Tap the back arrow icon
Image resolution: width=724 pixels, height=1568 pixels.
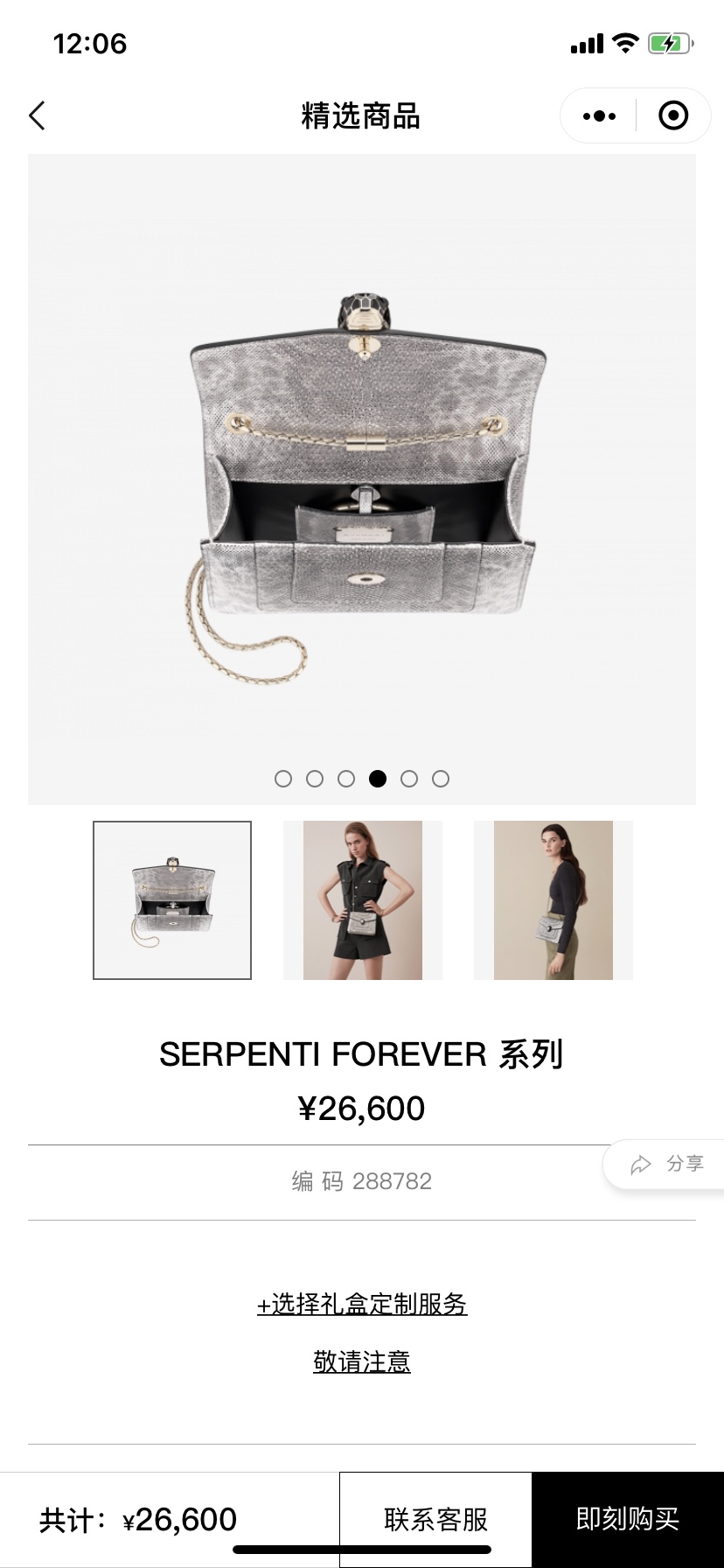click(x=37, y=115)
